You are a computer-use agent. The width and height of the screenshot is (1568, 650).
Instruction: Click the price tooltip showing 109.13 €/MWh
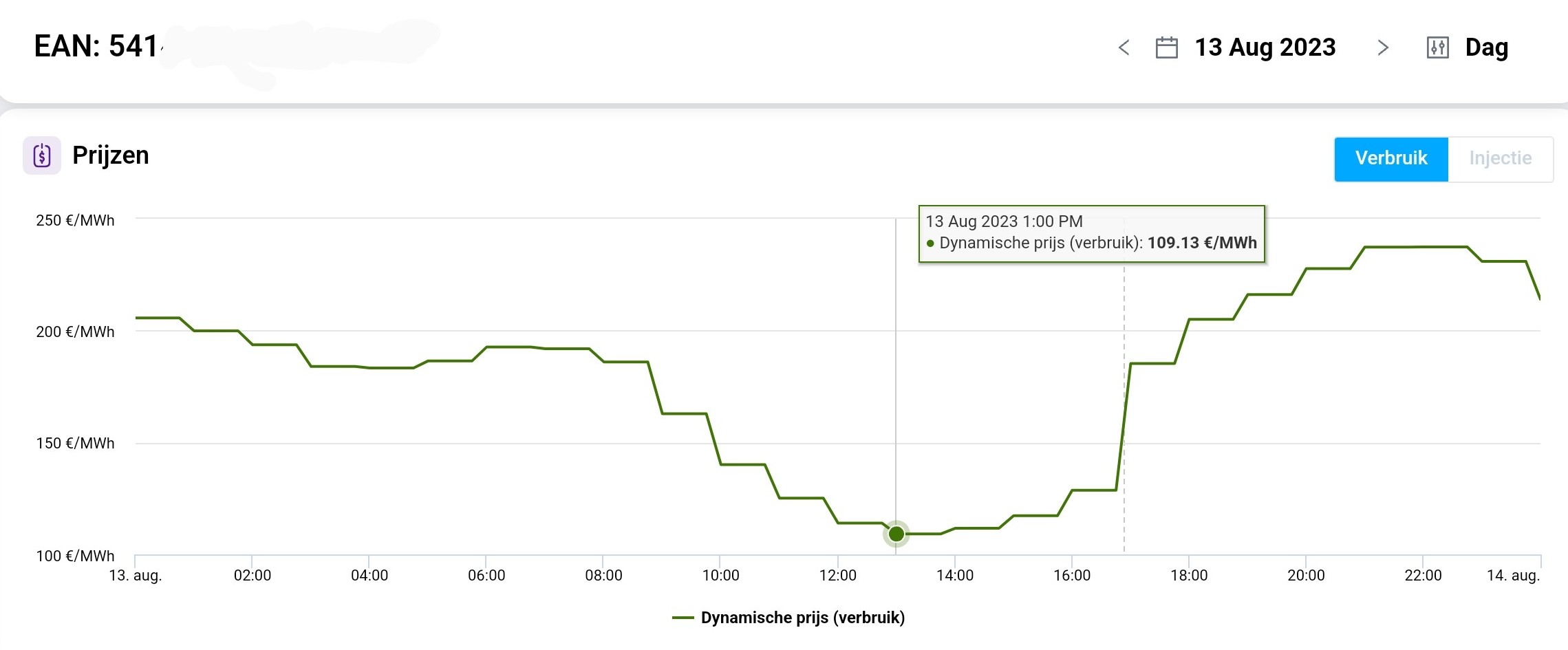[1091, 233]
